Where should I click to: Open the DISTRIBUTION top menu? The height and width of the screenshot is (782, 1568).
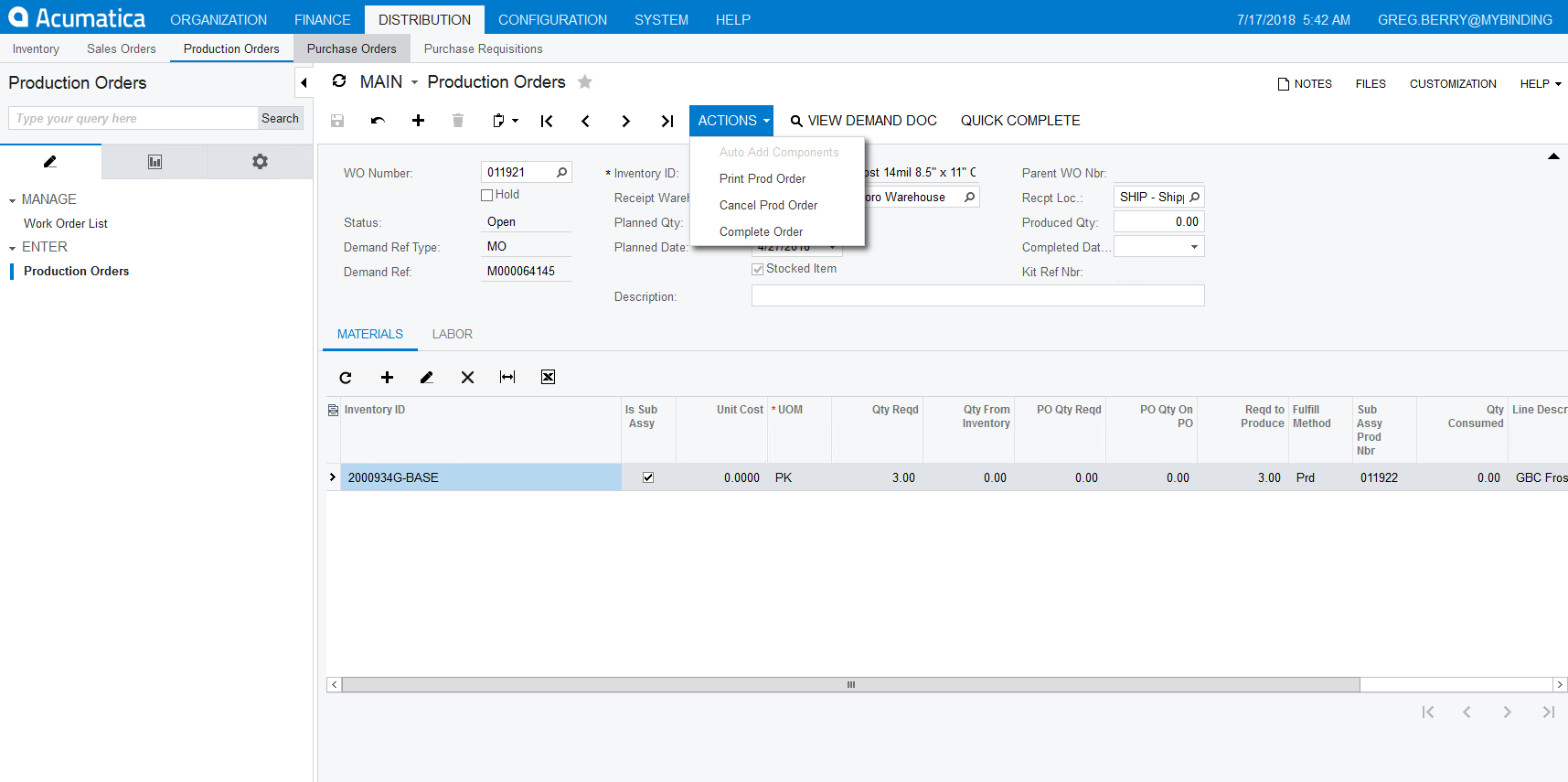coord(424,19)
